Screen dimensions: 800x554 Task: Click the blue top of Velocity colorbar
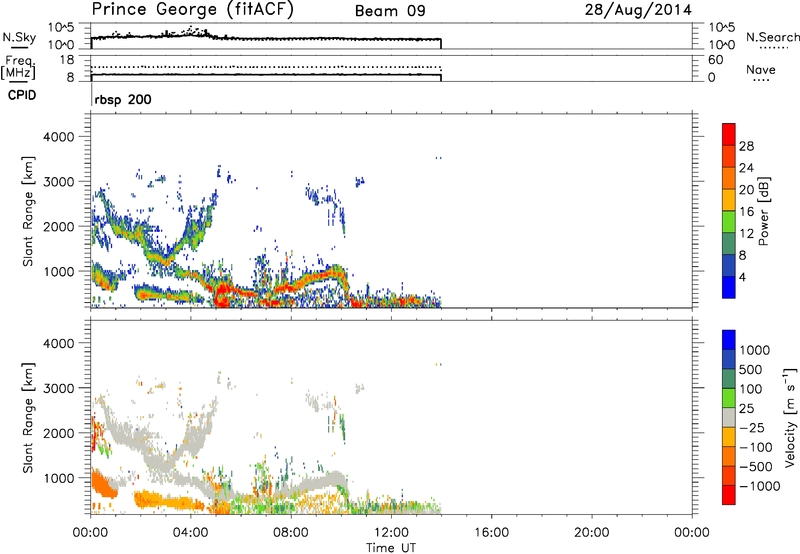pyautogui.click(x=729, y=340)
